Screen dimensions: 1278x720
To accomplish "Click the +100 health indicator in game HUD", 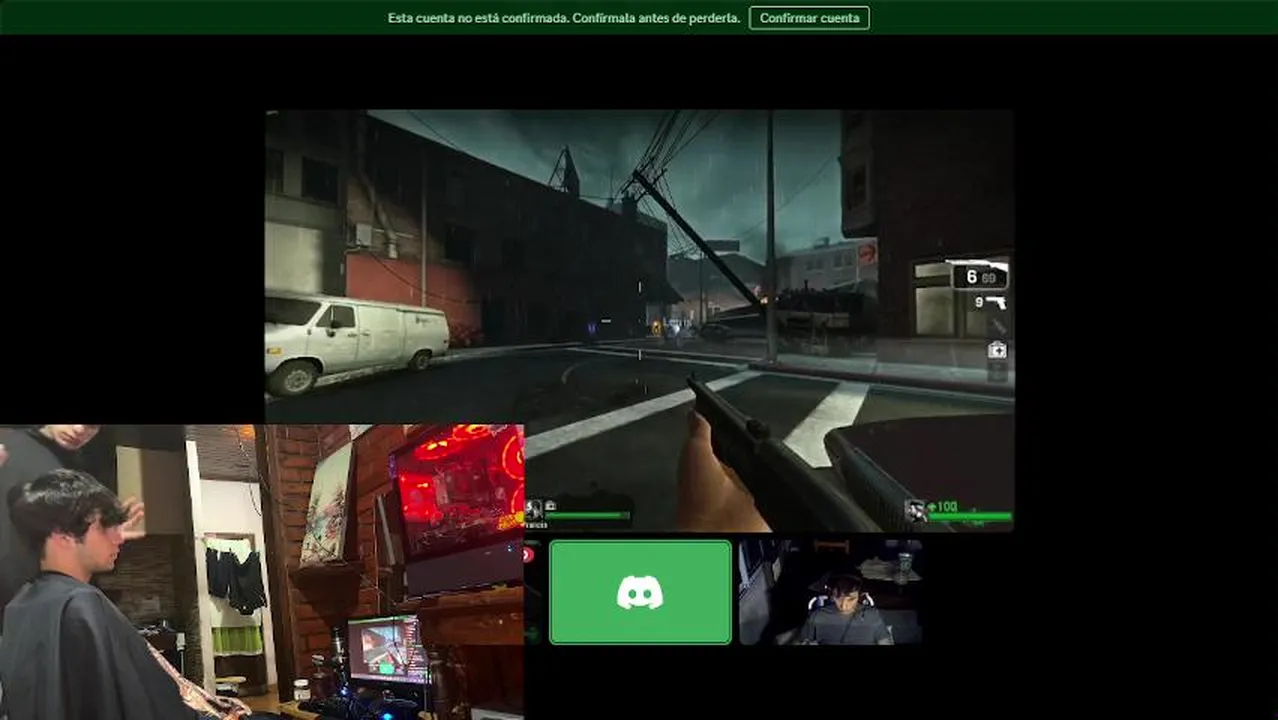I will click(944, 507).
